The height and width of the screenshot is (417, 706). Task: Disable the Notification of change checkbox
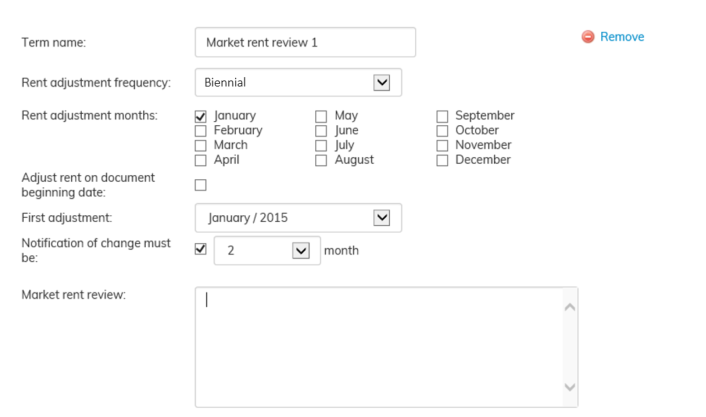click(x=201, y=249)
